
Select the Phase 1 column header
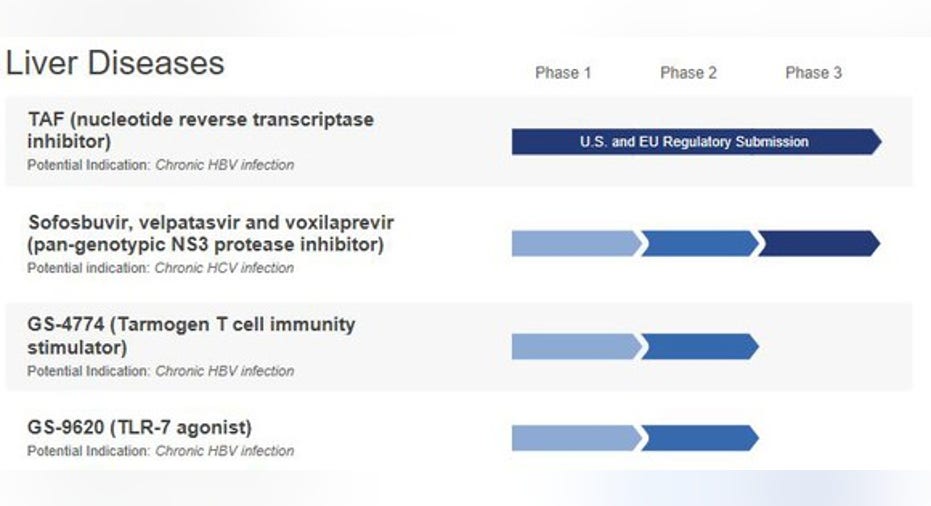[x=563, y=73]
